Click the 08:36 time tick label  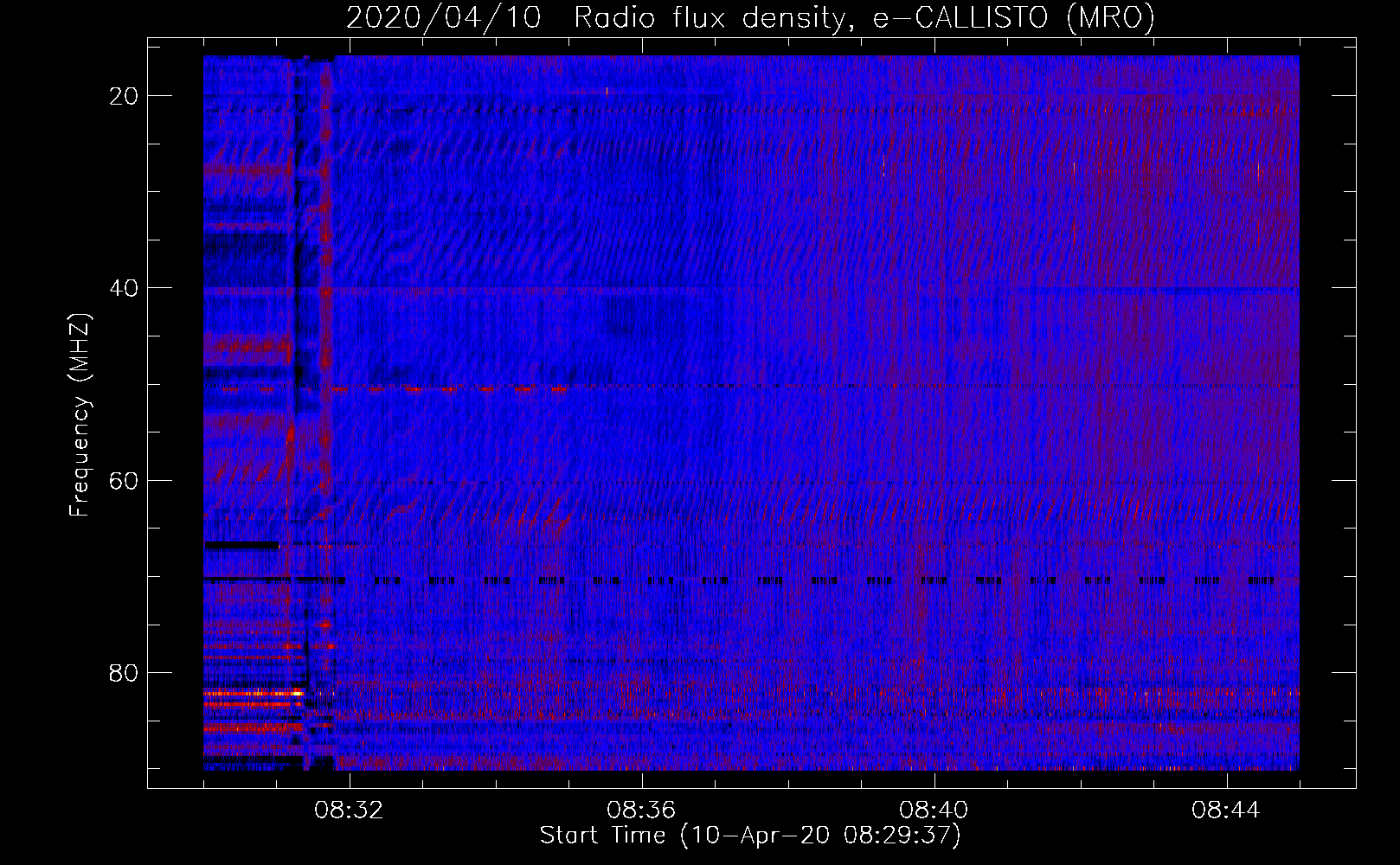641,811
